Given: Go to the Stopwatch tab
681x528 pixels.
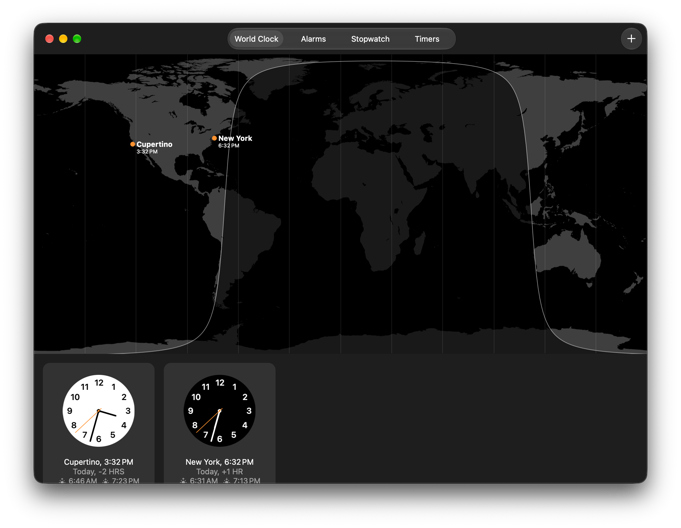Looking at the screenshot, I should (x=370, y=39).
